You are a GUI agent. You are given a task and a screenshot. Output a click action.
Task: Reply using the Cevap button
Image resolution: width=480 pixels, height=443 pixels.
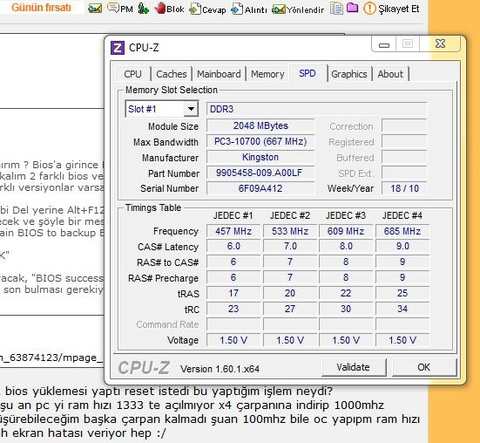tap(208, 9)
